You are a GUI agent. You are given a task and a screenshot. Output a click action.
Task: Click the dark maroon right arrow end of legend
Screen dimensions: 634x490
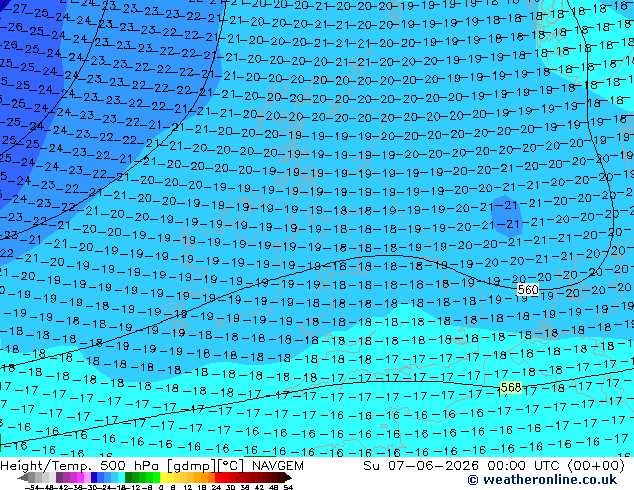click(x=287, y=477)
